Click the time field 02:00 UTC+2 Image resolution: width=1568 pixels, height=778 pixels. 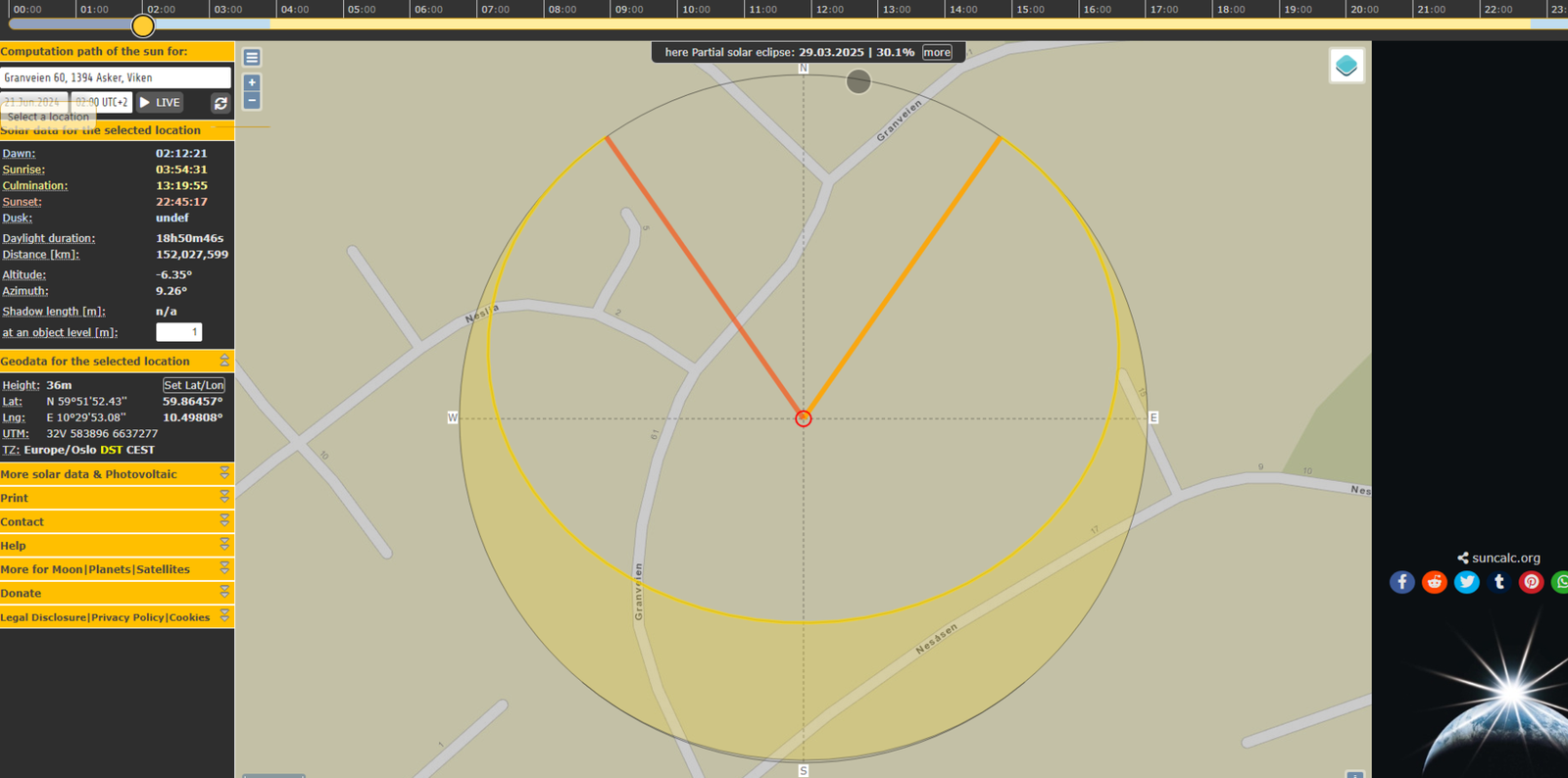[x=102, y=102]
